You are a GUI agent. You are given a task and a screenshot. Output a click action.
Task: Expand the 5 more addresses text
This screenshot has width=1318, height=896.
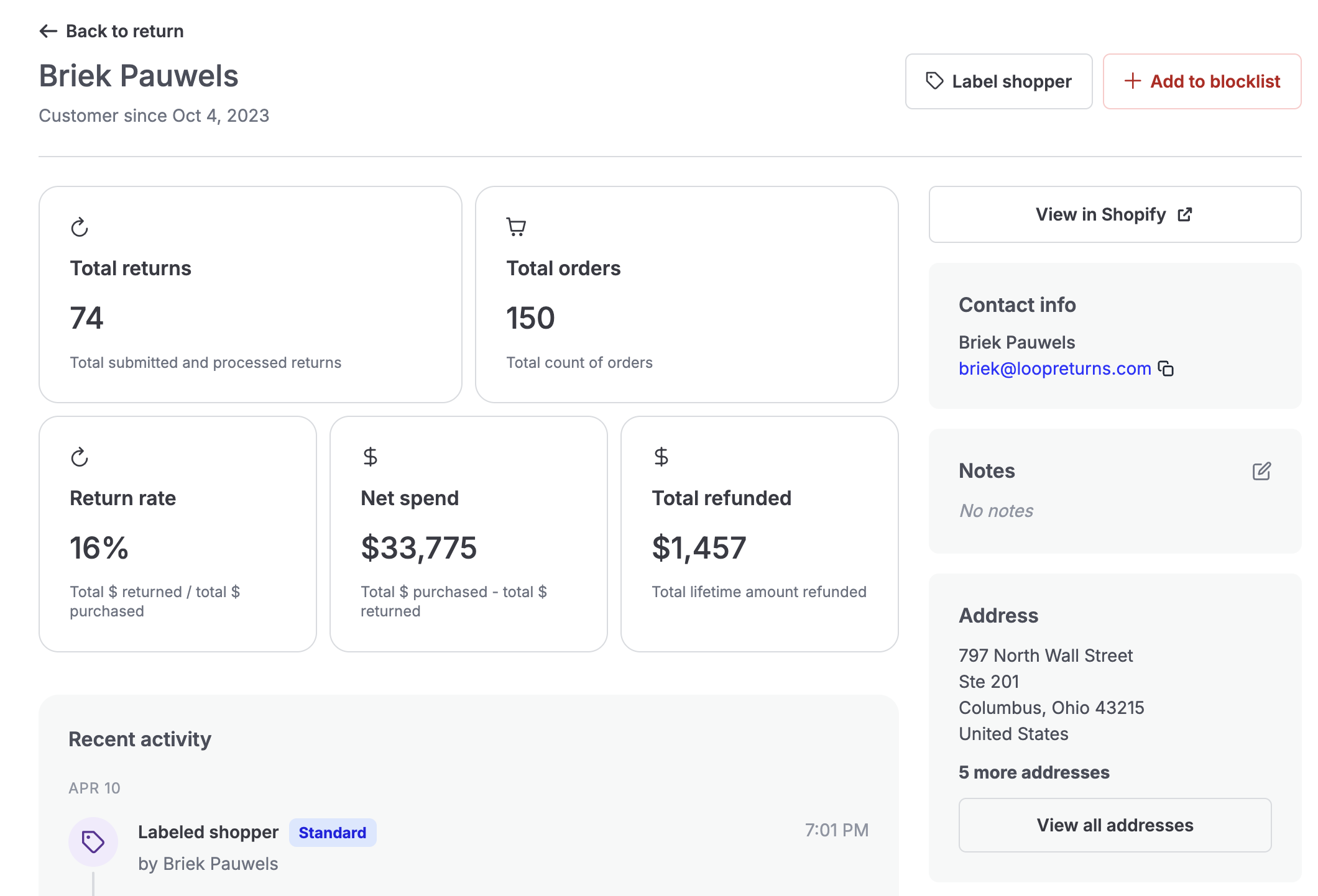point(1033,772)
